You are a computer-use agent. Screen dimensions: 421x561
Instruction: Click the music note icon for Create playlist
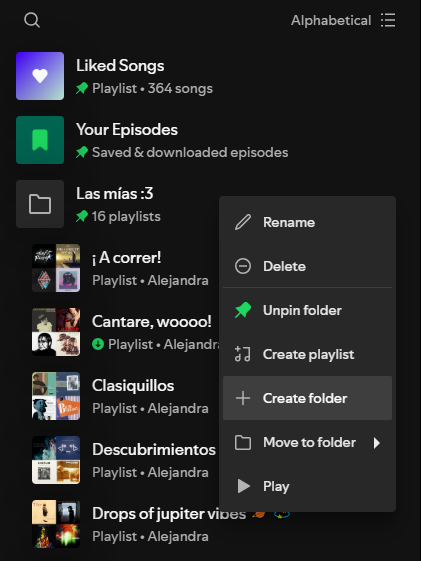point(243,354)
